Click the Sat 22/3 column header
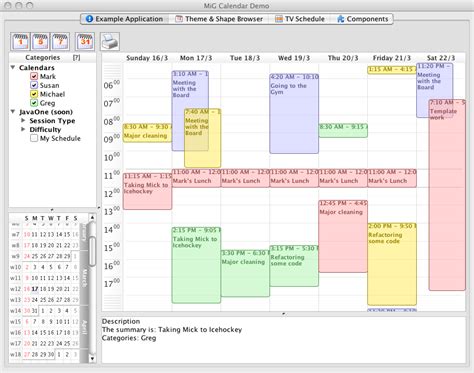Screen dimensions: 474x373 point(441,58)
